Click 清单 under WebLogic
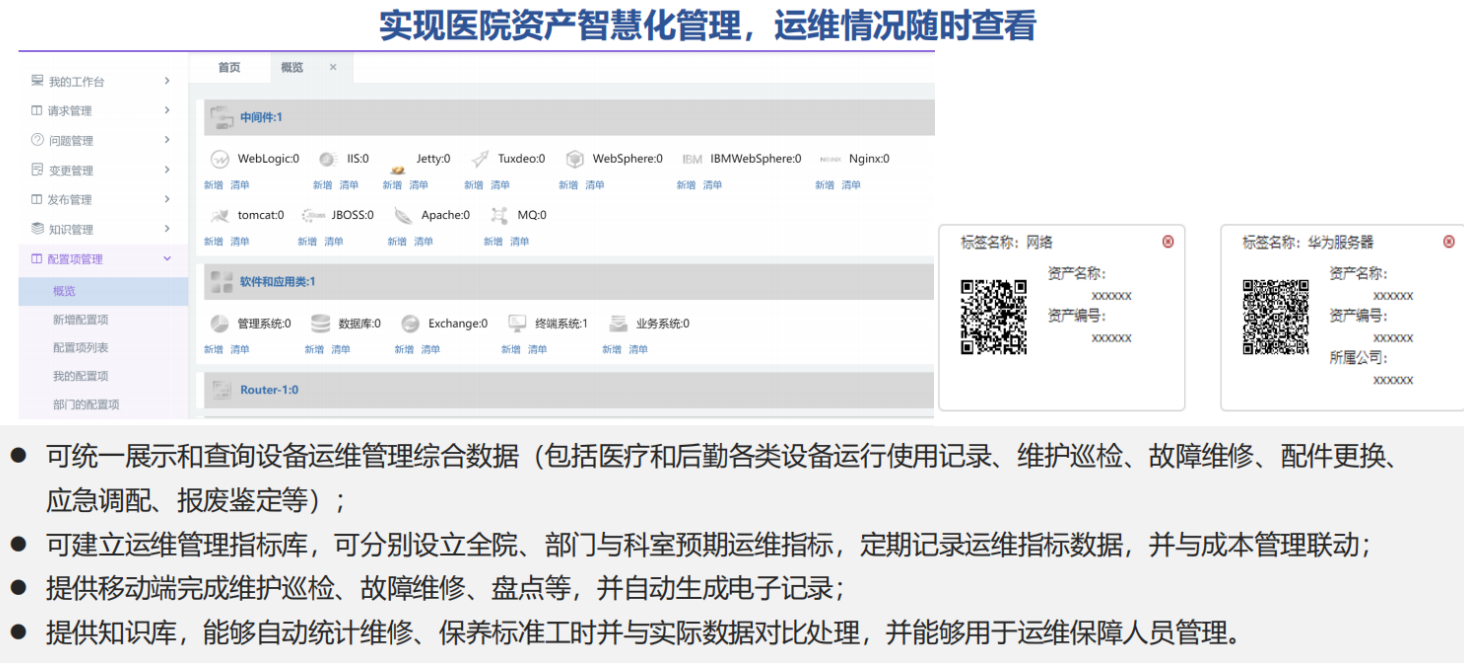This screenshot has height=666, width=1464. [x=240, y=185]
